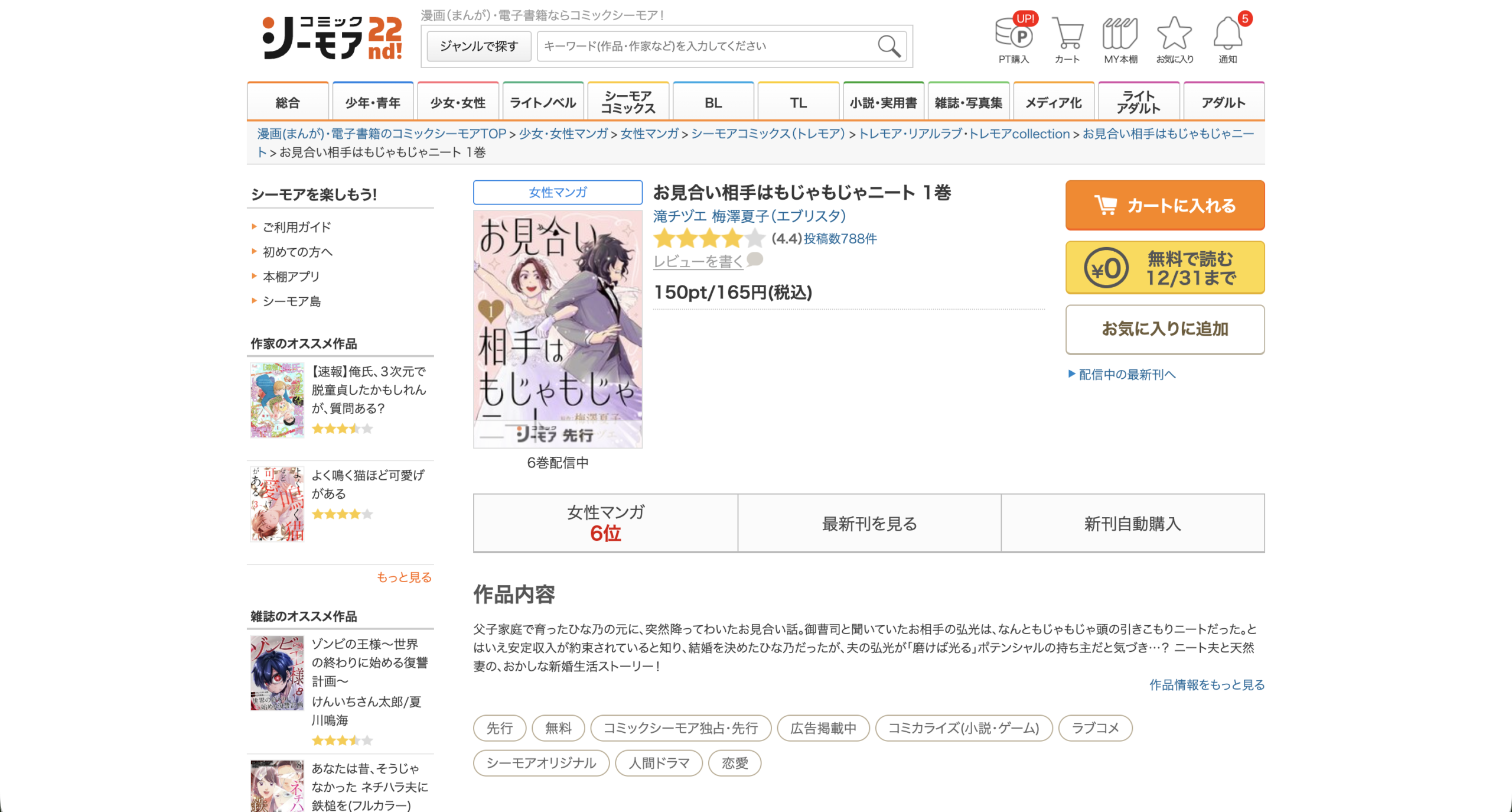1512x812 pixels.
Task: Click breadcrumb コミックシーモアTOP link
Action: 382,134
